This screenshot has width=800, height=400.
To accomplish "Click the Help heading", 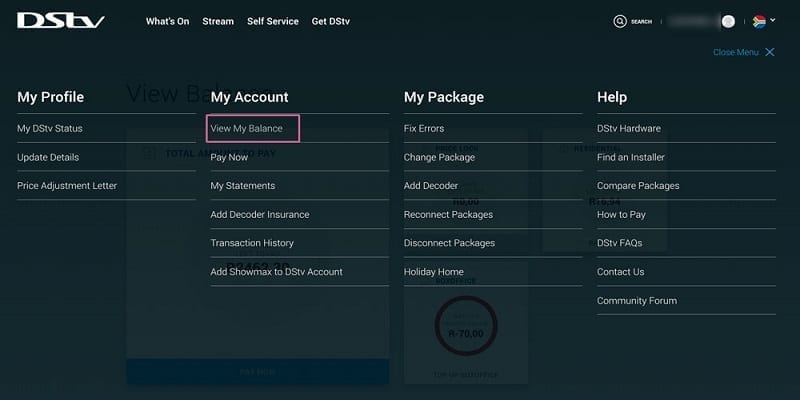I will tap(612, 97).
